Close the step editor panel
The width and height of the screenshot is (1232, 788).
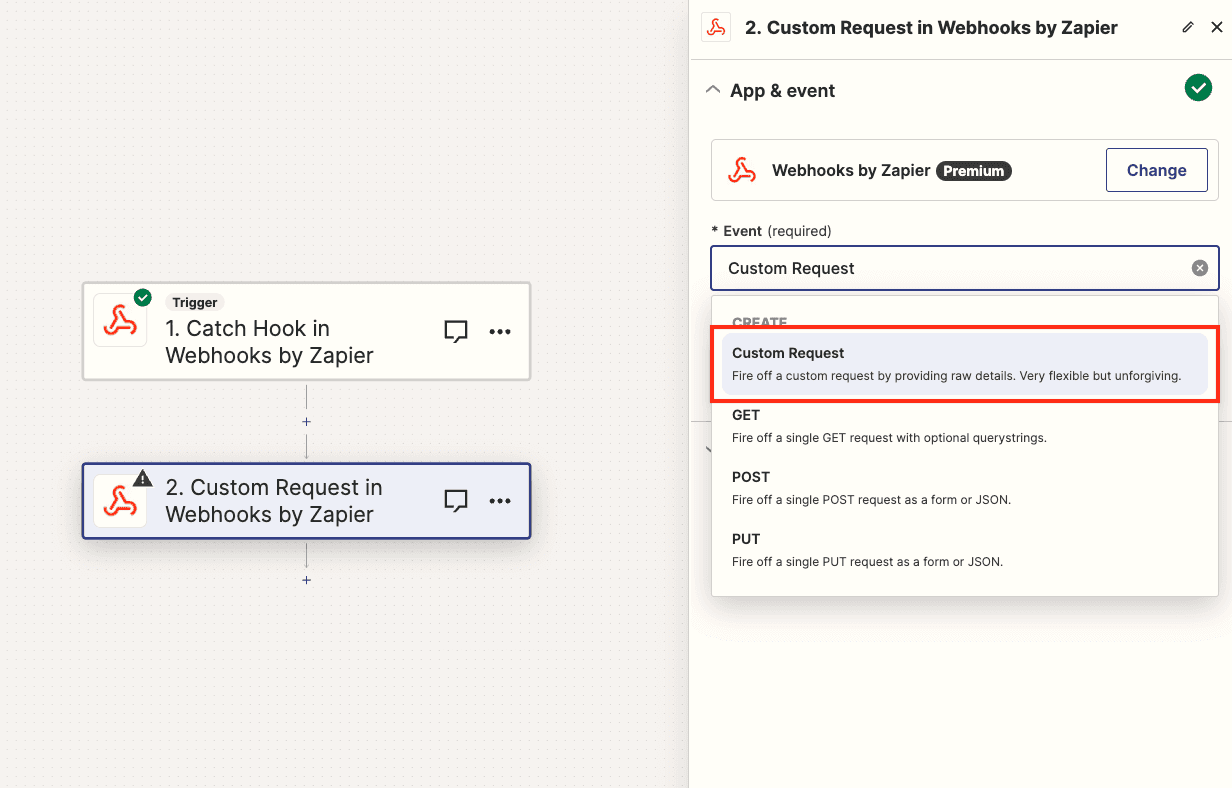1217,27
